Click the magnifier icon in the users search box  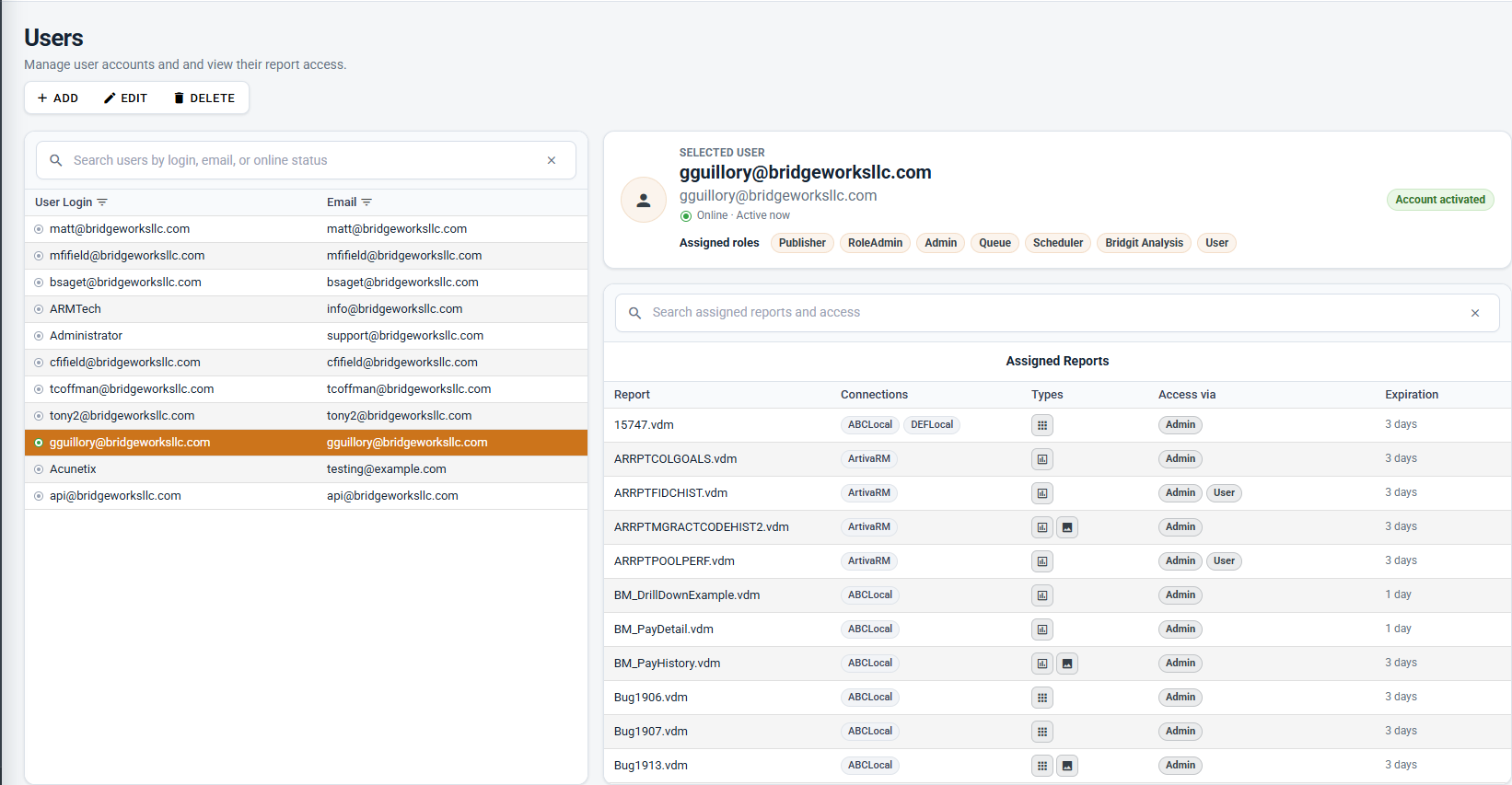click(x=56, y=160)
